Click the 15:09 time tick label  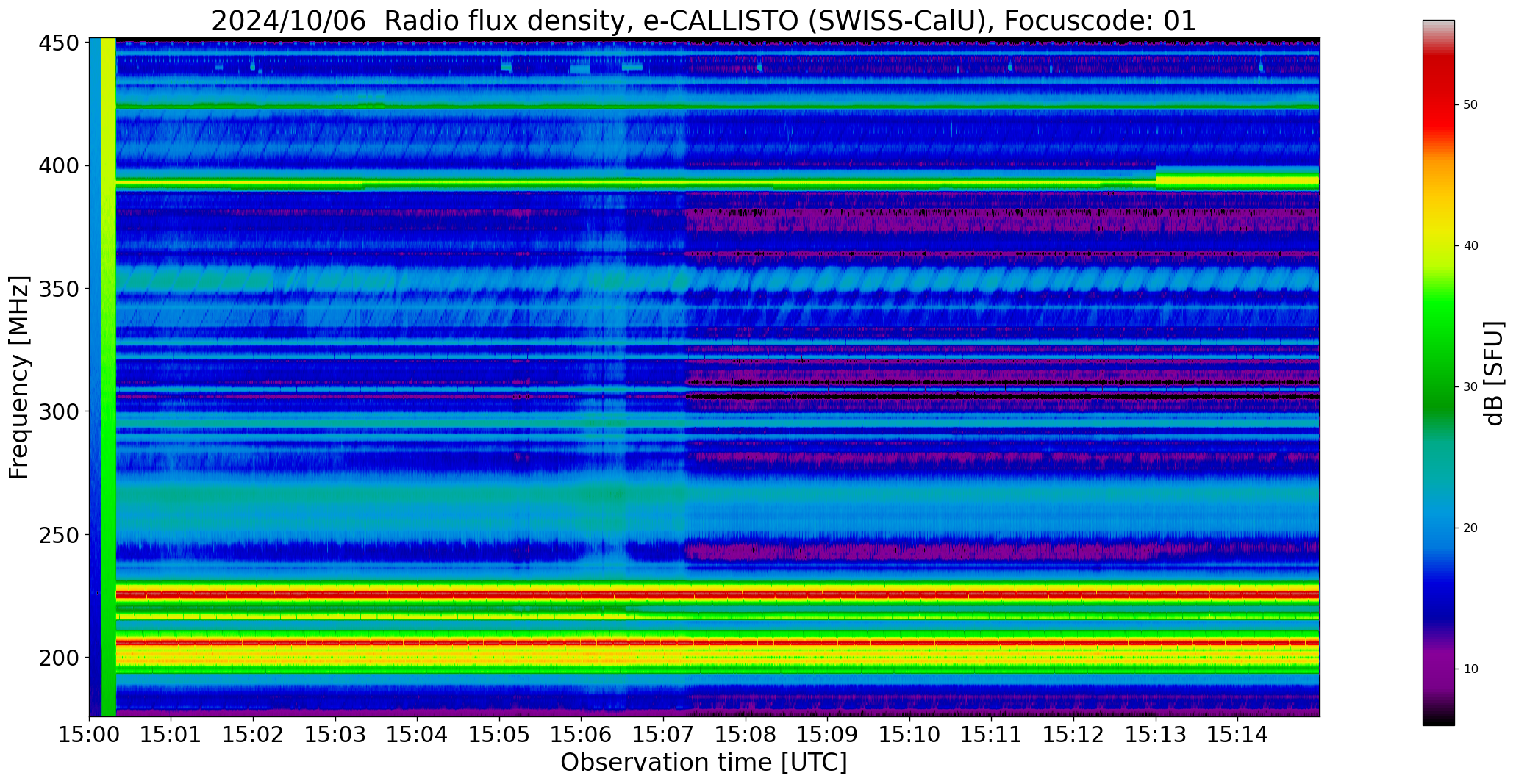point(827,733)
